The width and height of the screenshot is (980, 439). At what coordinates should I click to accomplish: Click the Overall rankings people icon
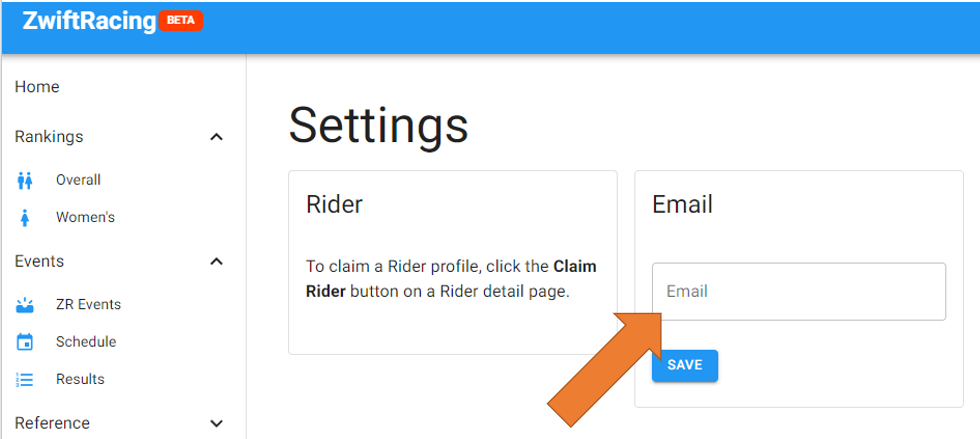(x=25, y=181)
